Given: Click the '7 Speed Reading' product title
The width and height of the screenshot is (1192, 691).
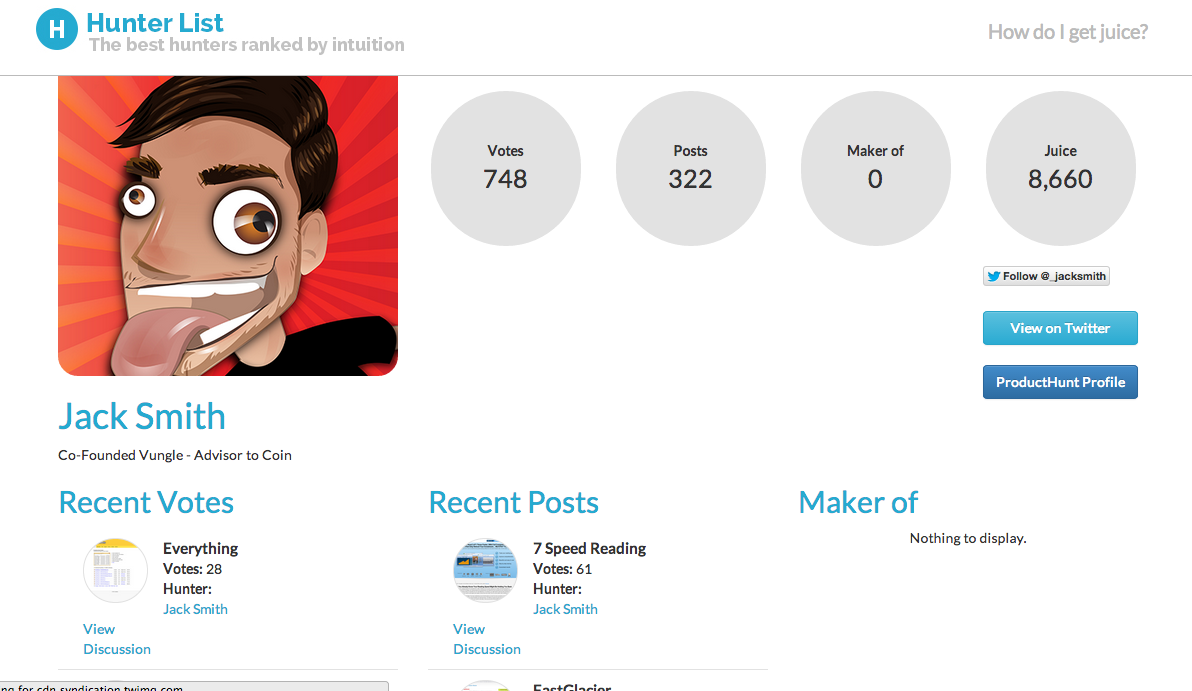Looking at the screenshot, I should point(589,548).
